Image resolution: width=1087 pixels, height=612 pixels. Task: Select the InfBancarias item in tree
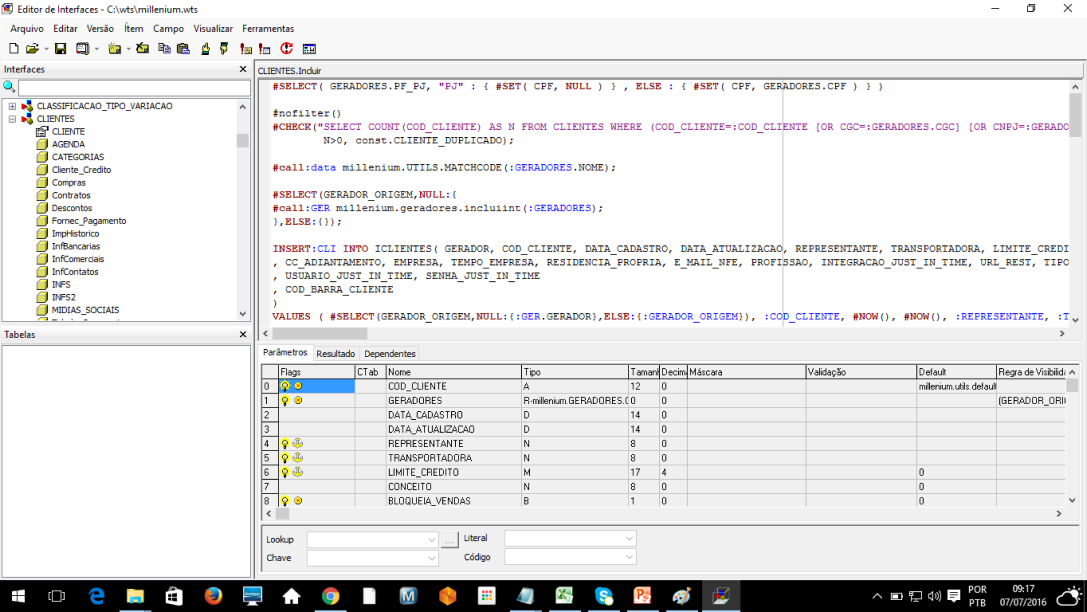(x=76, y=246)
